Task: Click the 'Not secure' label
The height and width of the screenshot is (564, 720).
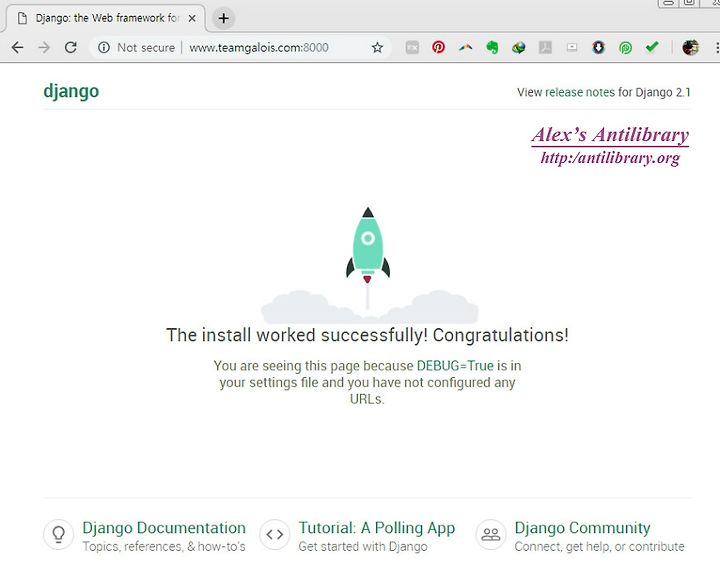Action: pos(146,47)
